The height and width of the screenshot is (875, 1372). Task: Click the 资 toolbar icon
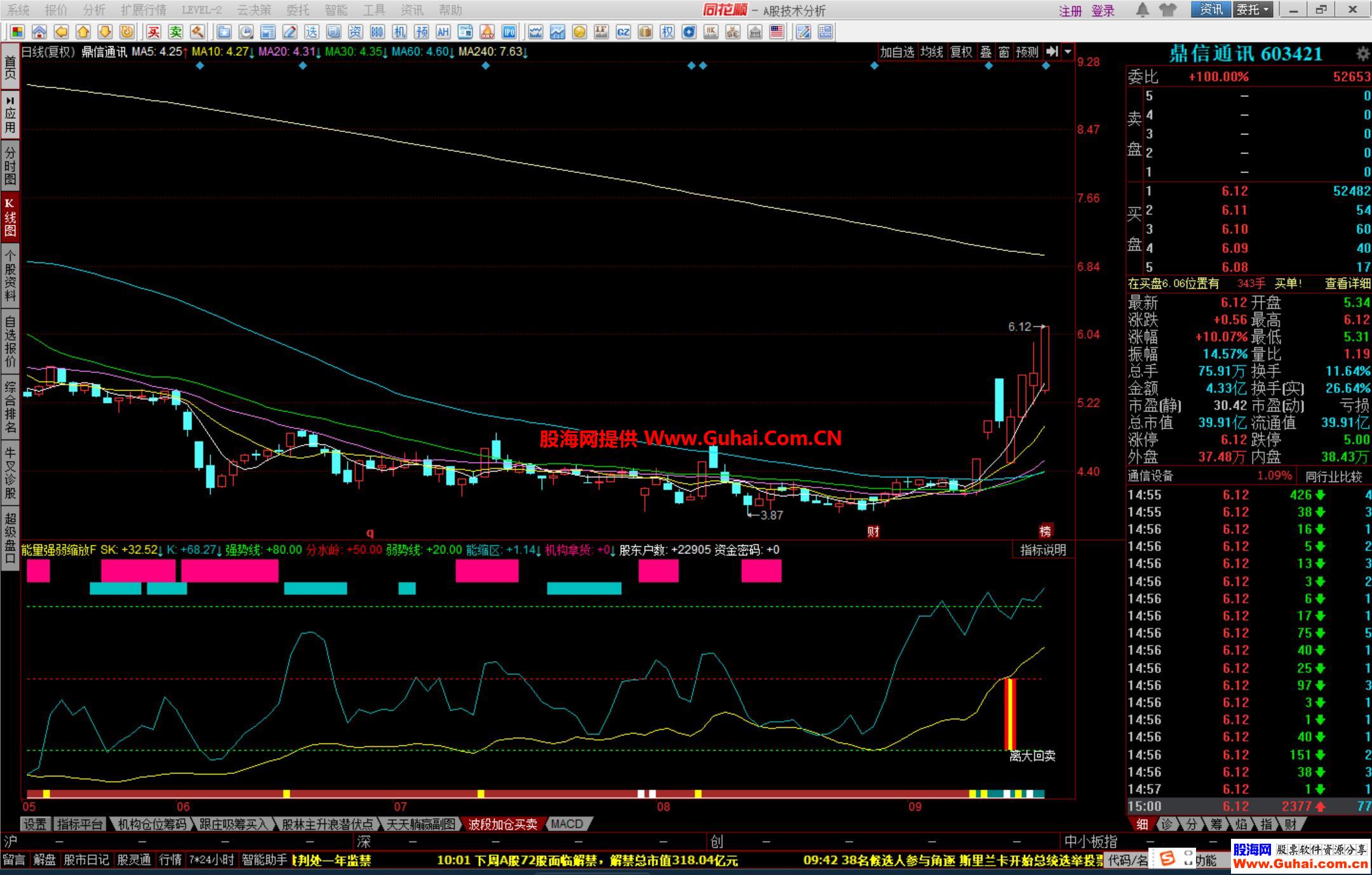355,32
